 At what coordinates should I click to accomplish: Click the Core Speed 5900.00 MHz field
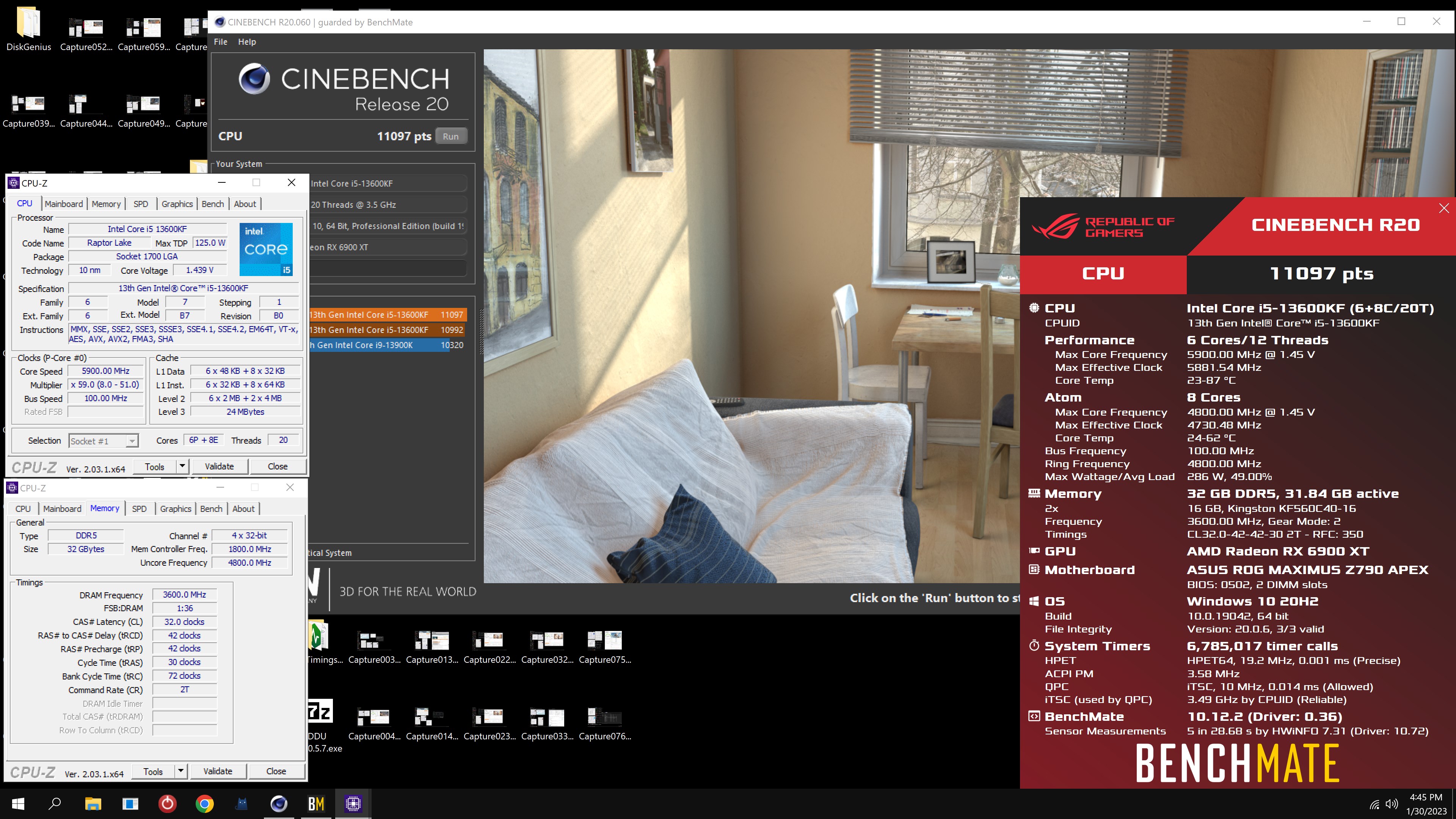(x=106, y=371)
